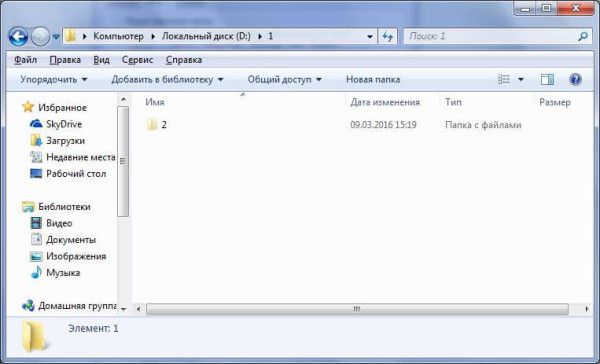Select Локальный диск (D:) in address path

pyautogui.click(x=206, y=36)
